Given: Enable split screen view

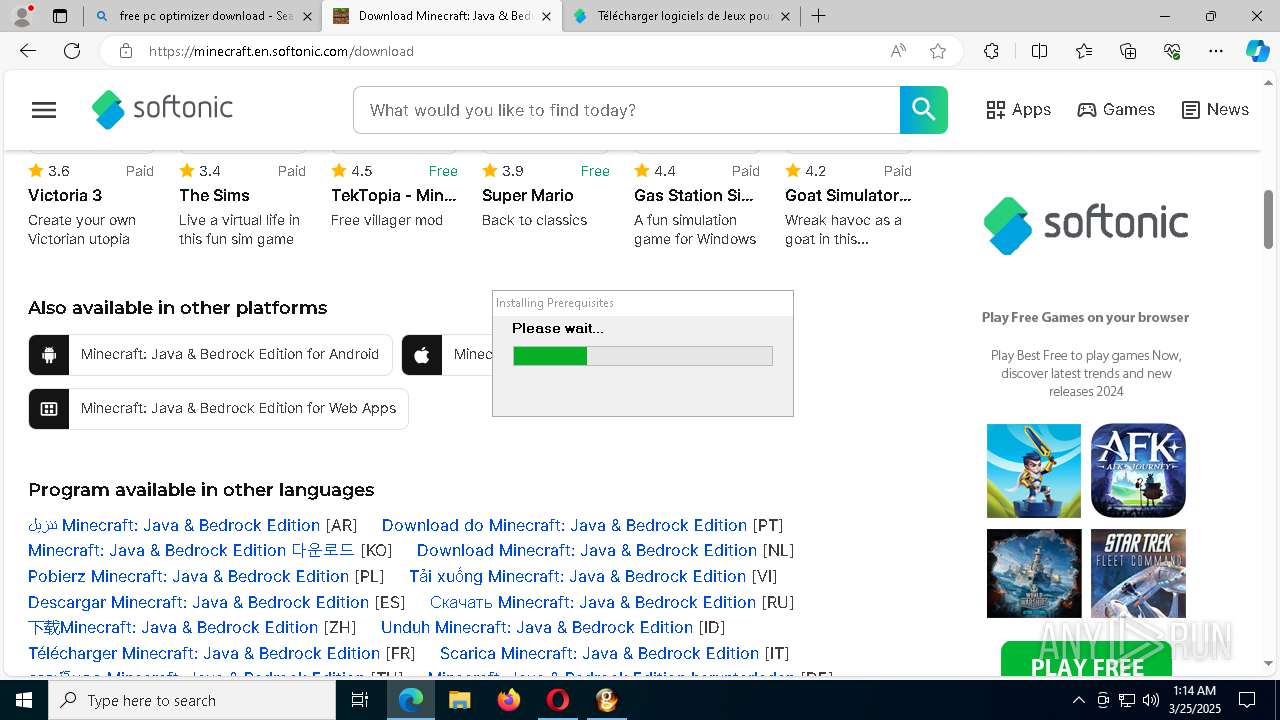Looking at the screenshot, I should click(x=1039, y=51).
